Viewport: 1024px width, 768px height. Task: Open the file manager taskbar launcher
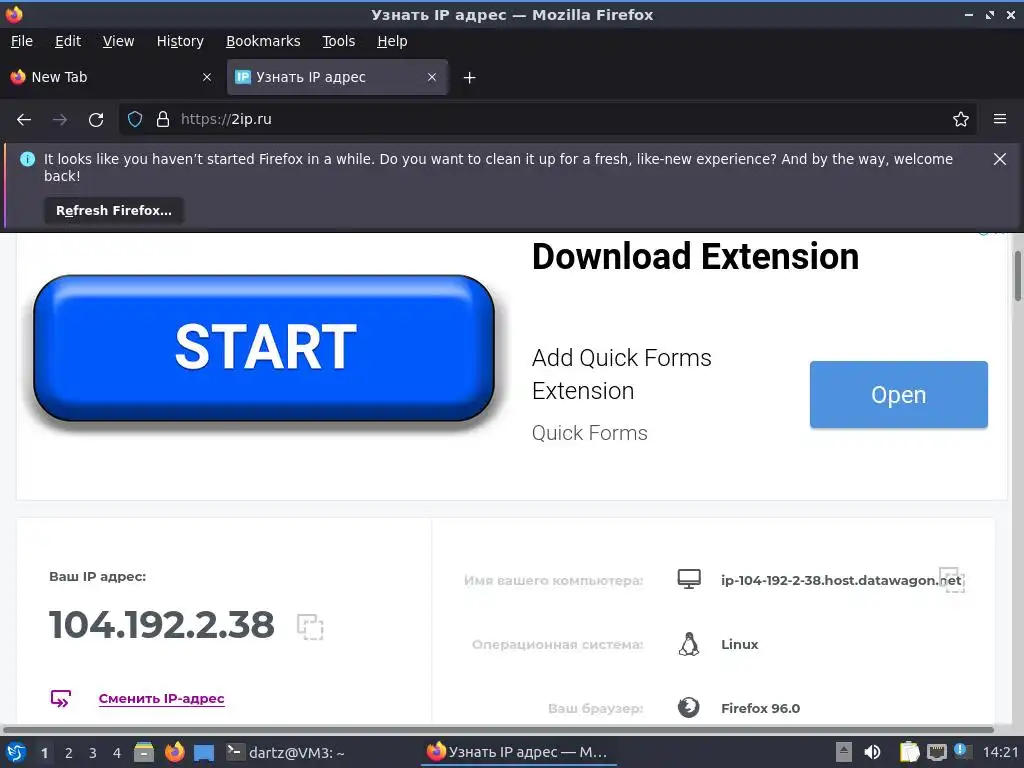click(144, 752)
